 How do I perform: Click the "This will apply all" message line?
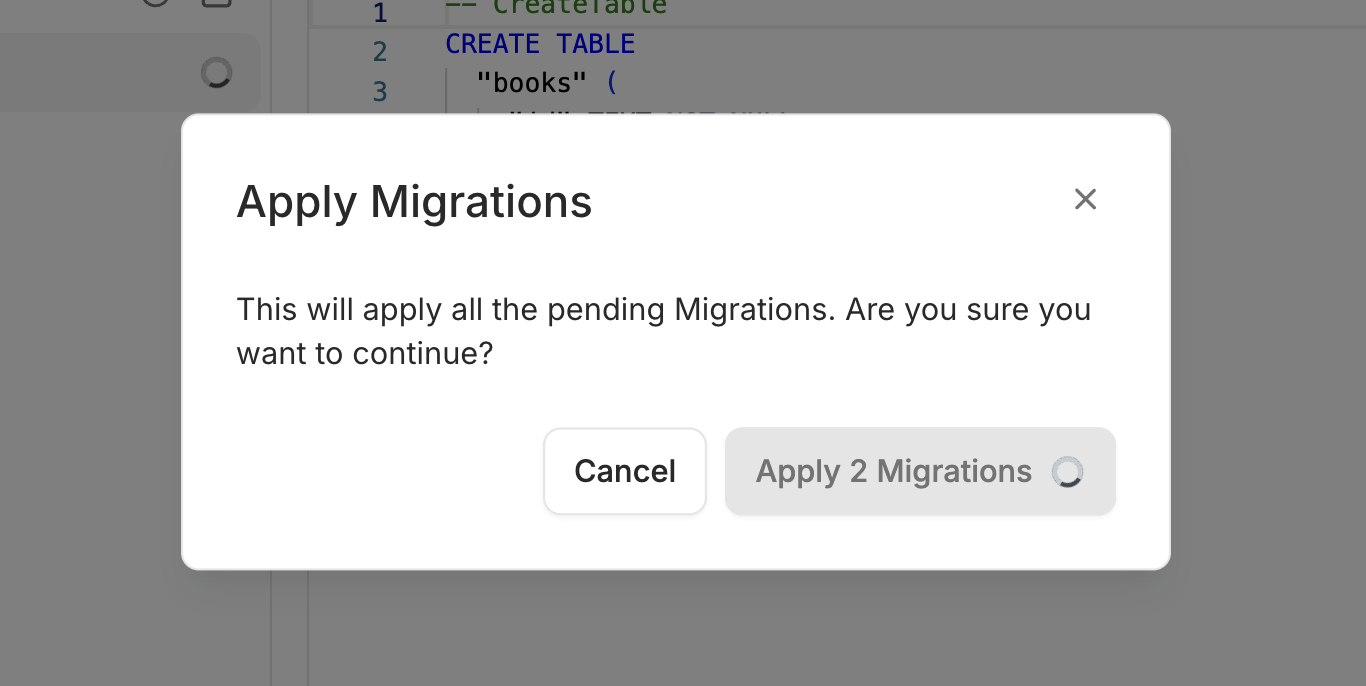(x=663, y=309)
